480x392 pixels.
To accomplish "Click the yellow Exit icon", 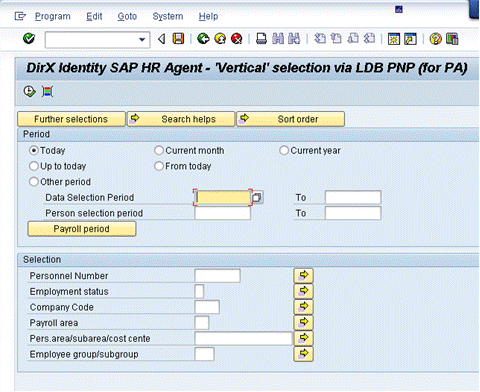I will coord(220,39).
